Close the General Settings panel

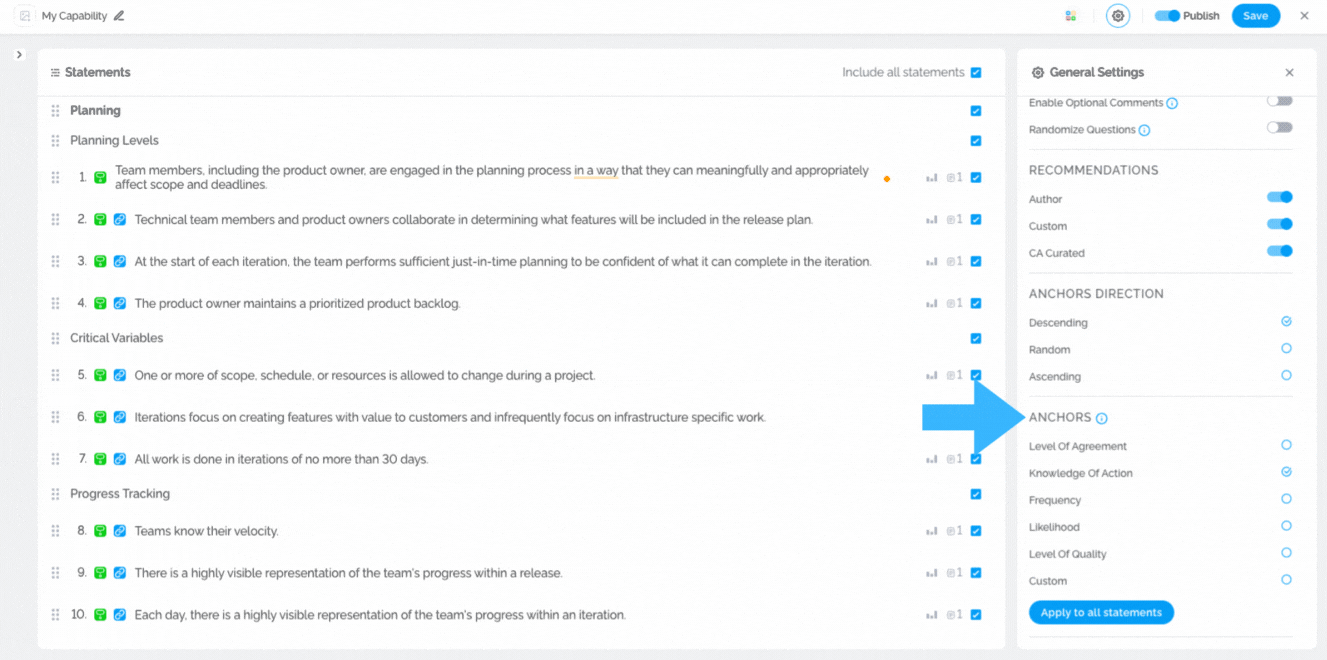coord(1289,73)
